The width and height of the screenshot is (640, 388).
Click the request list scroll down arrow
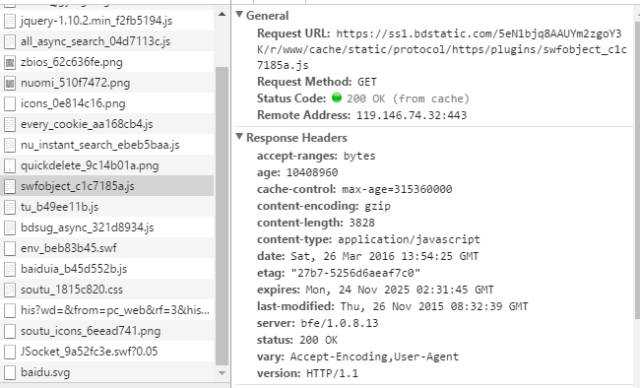[222, 373]
